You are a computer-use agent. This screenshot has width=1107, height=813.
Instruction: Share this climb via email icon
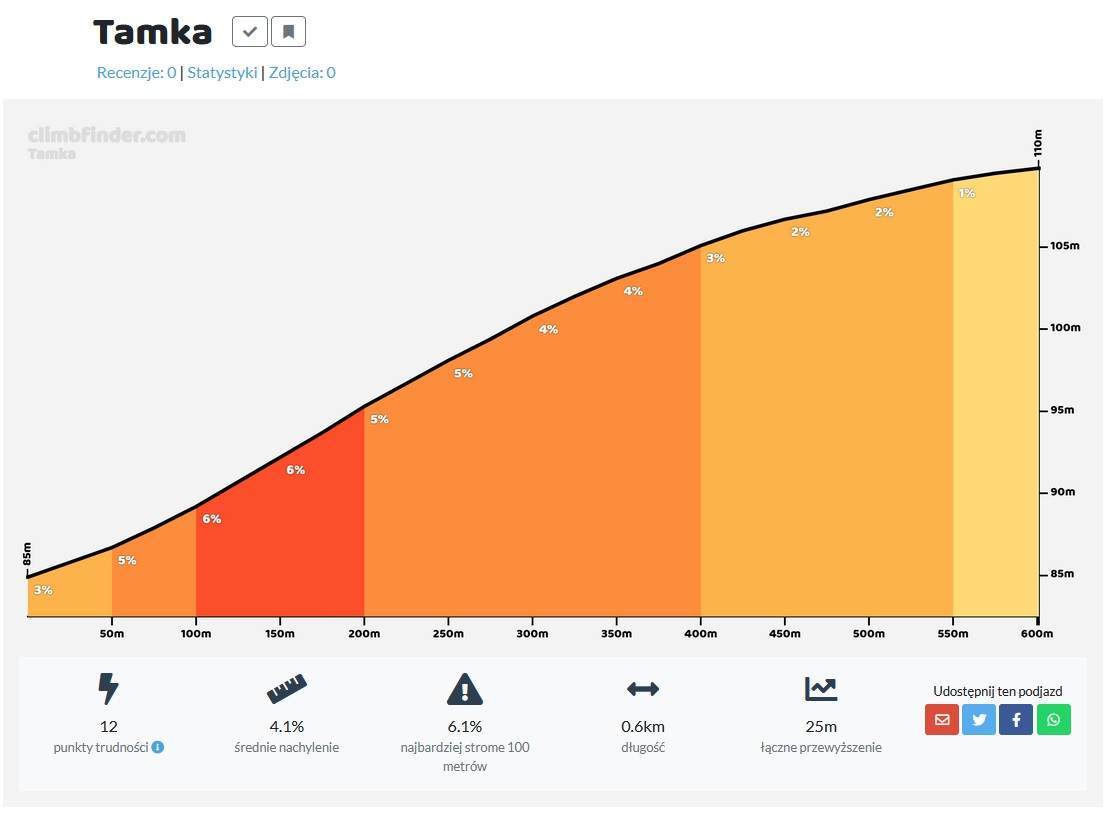click(942, 720)
